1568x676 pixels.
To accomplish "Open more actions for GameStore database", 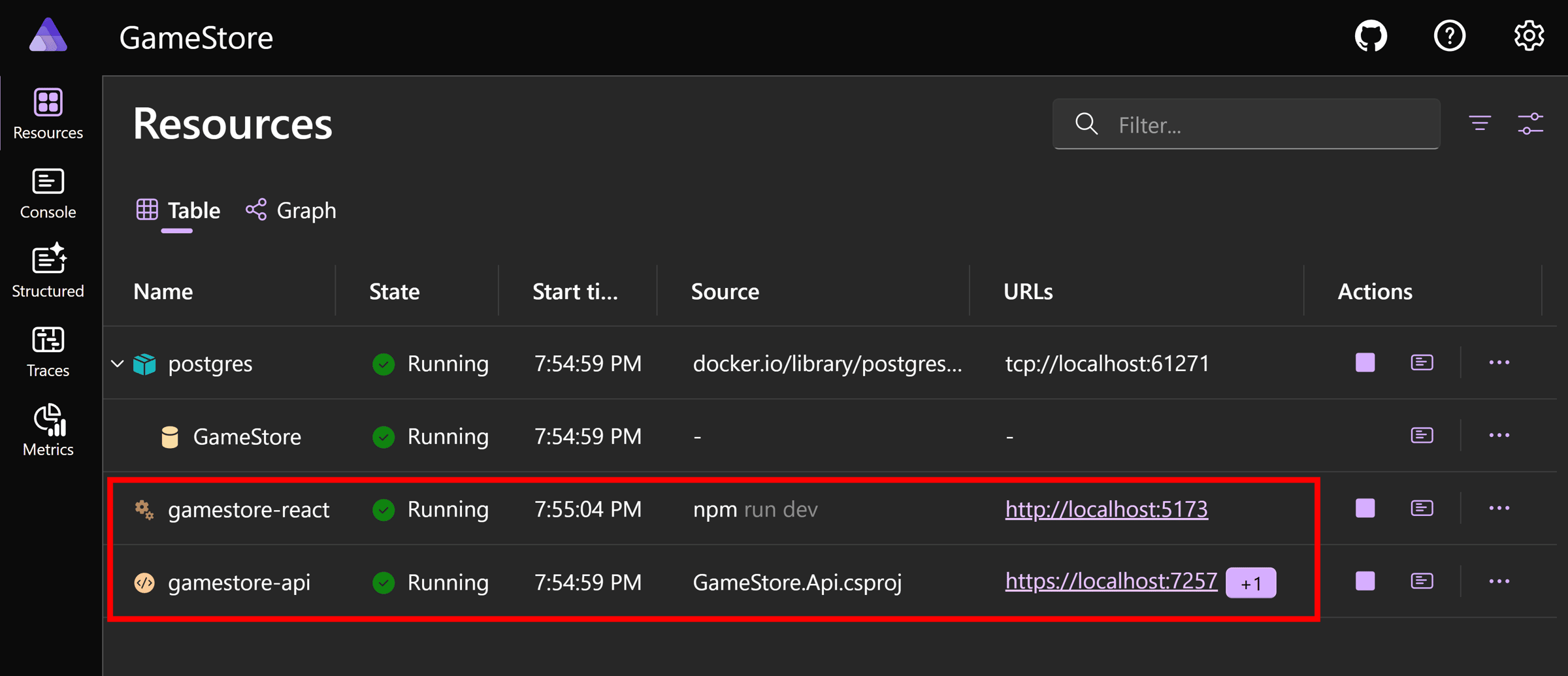I will pyautogui.click(x=1499, y=436).
